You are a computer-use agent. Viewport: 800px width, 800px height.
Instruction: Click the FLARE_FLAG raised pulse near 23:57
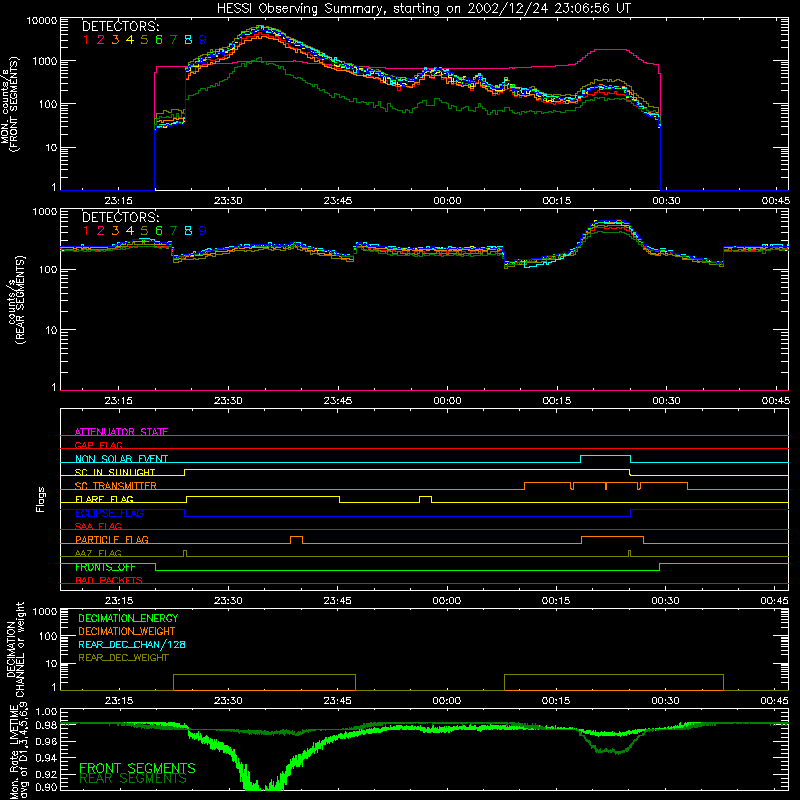[x=426, y=499]
